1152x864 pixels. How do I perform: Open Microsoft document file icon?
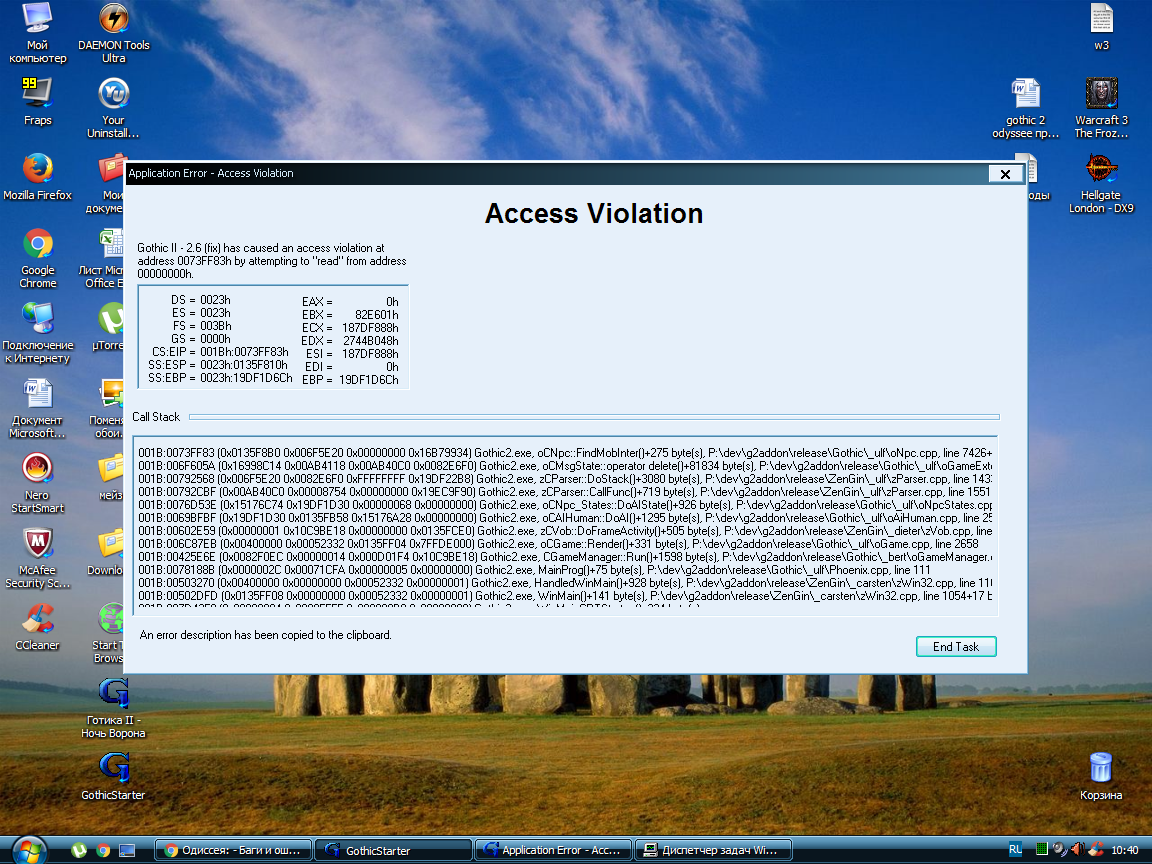coord(37,408)
